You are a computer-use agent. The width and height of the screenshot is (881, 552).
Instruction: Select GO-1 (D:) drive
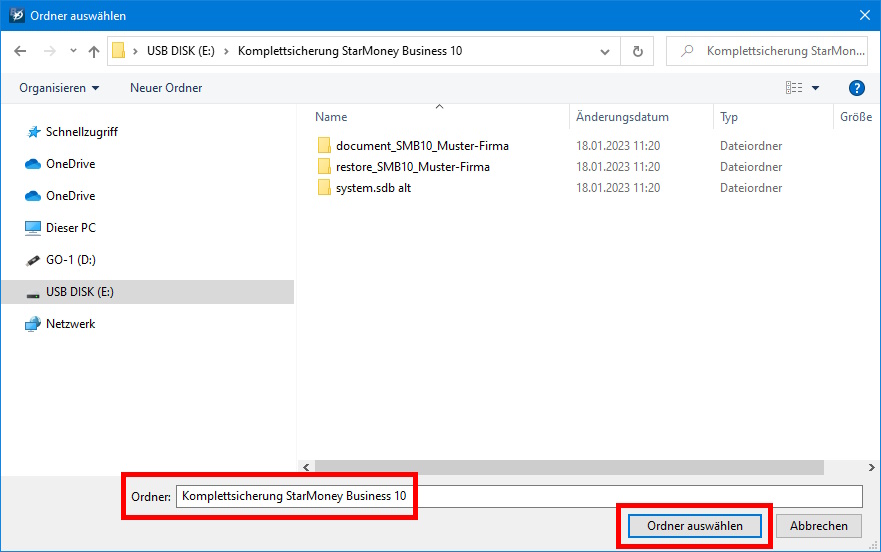coord(70,260)
